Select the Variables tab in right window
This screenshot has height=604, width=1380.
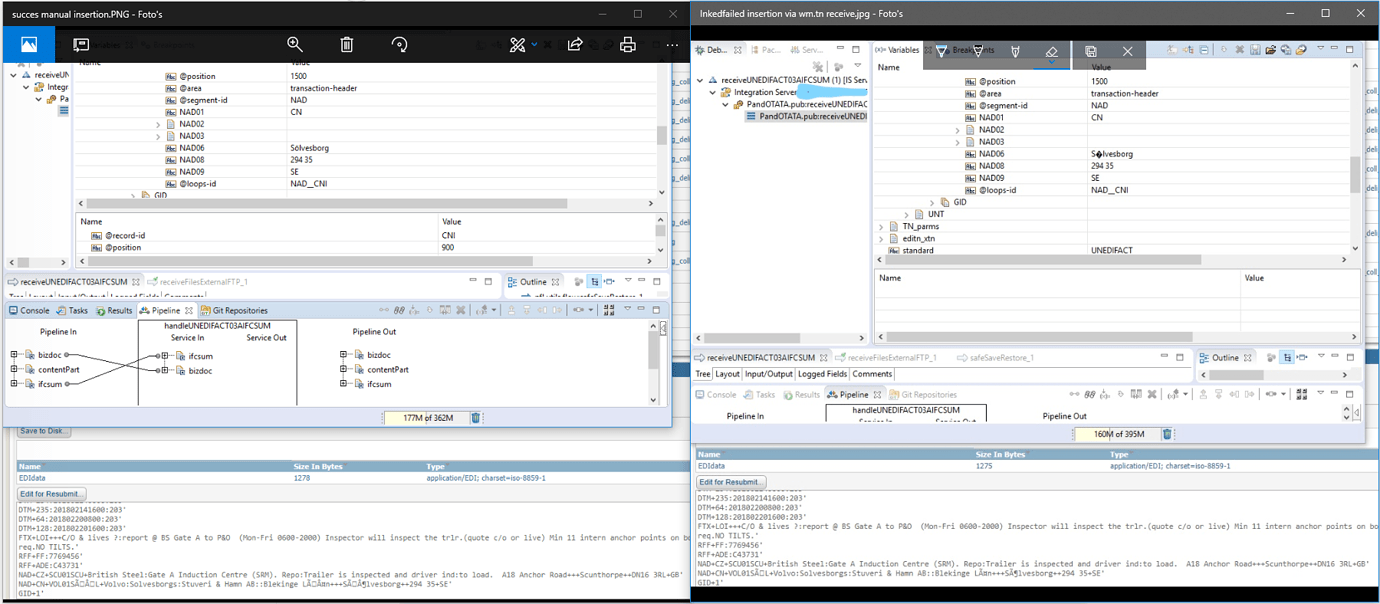point(897,49)
